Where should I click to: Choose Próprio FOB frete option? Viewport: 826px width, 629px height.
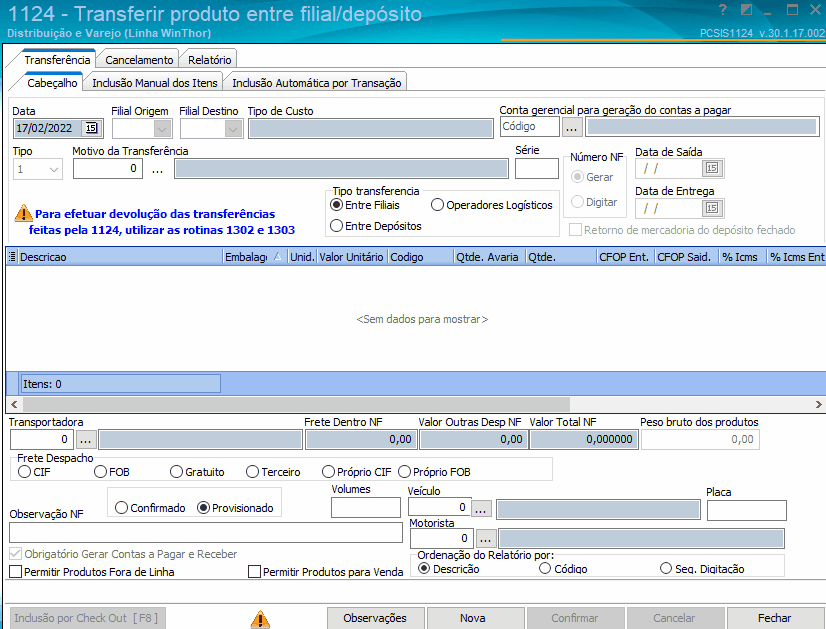click(x=434, y=472)
